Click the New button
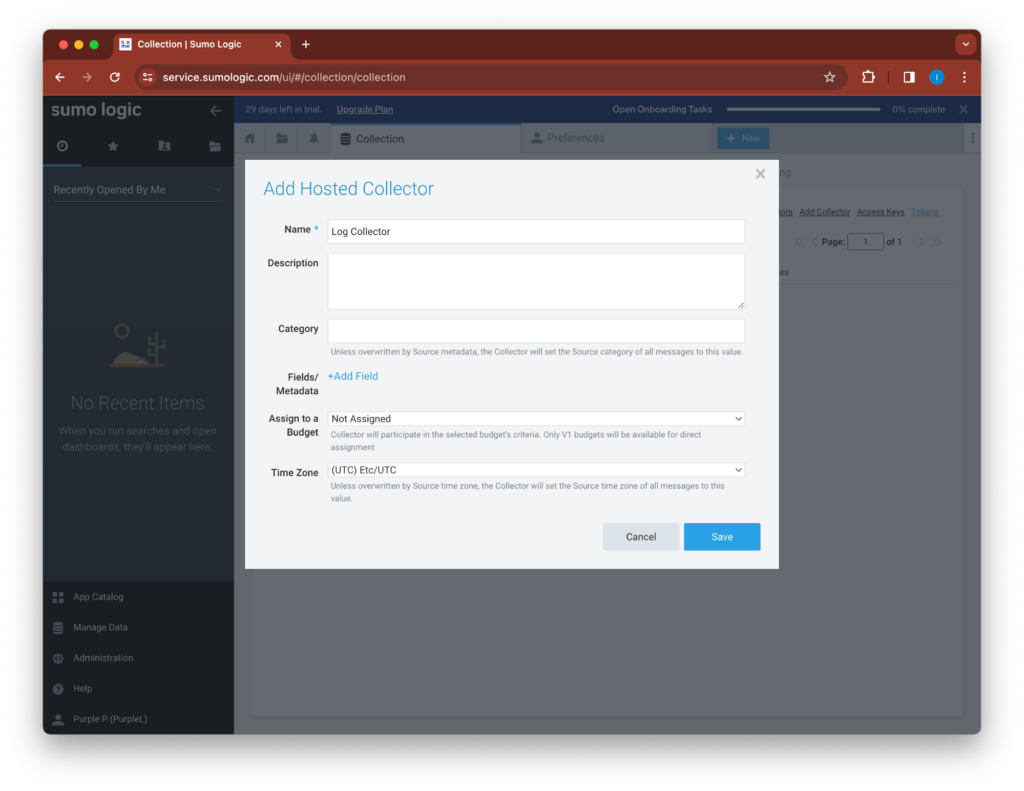This screenshot has height=791, width=1024. (x=743, y=138)
